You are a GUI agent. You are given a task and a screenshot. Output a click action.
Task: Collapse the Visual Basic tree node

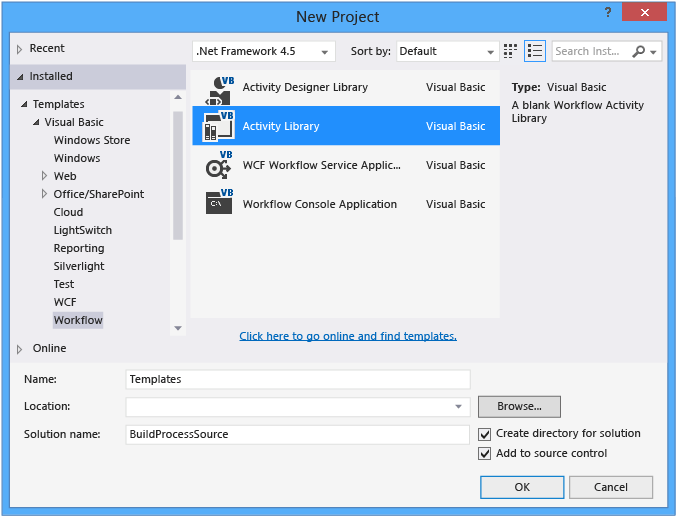click(36, 122)
